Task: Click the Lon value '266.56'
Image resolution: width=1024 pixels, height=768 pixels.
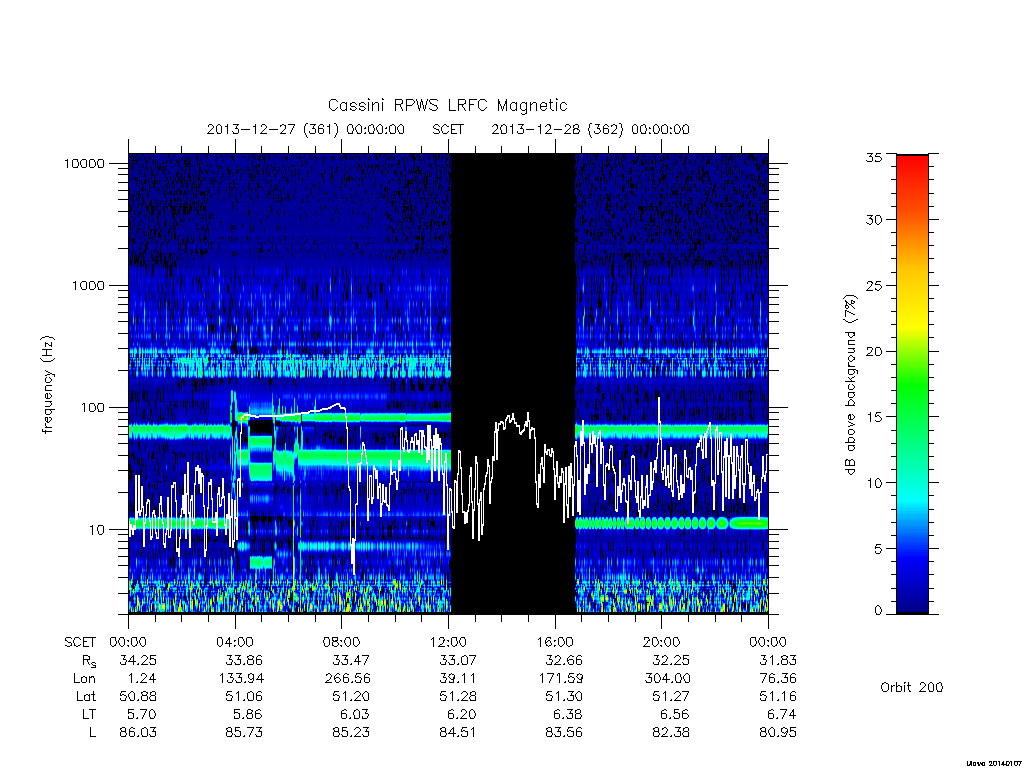Action: tap(347, 679)
